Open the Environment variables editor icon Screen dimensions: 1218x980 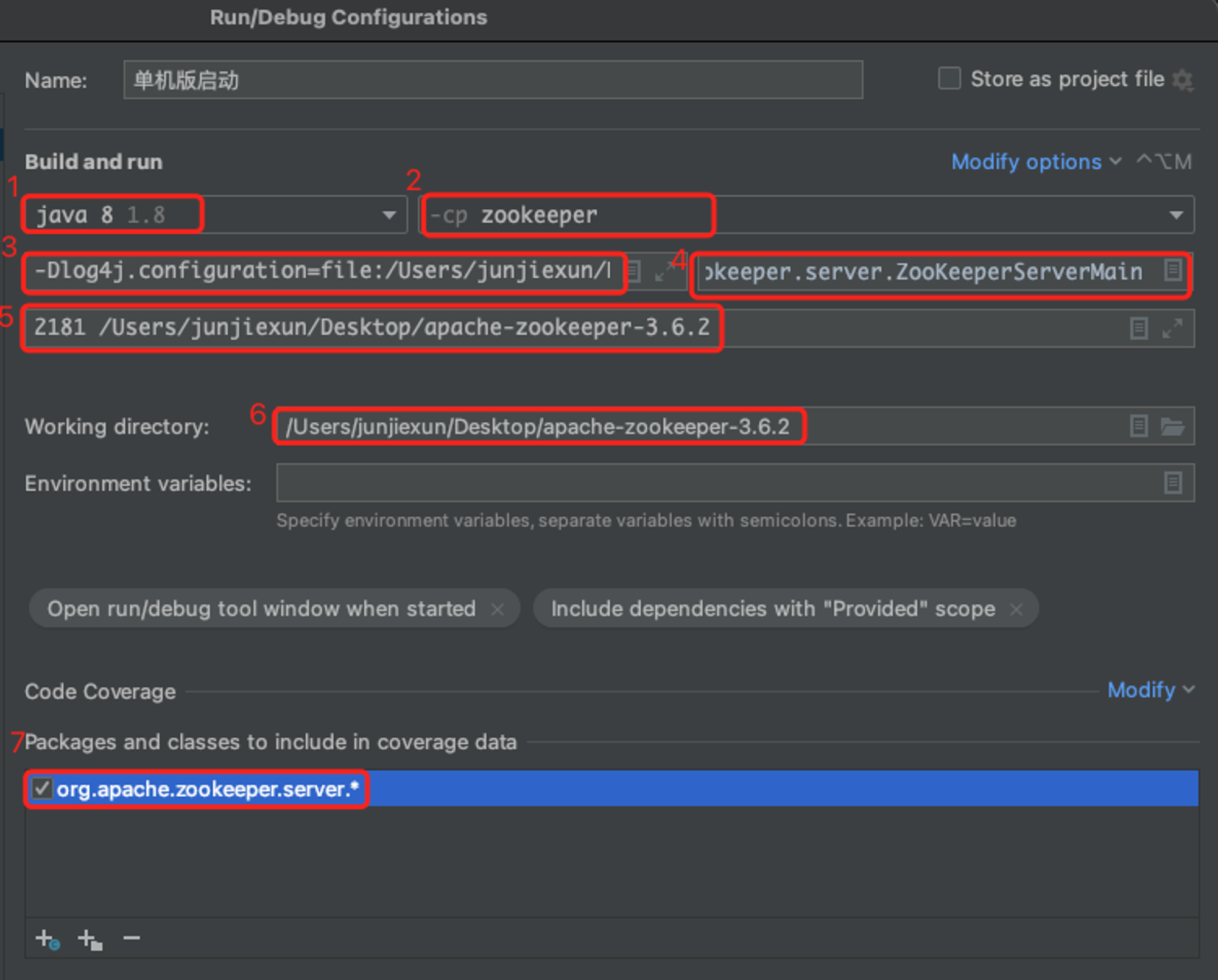[1173, 483]
